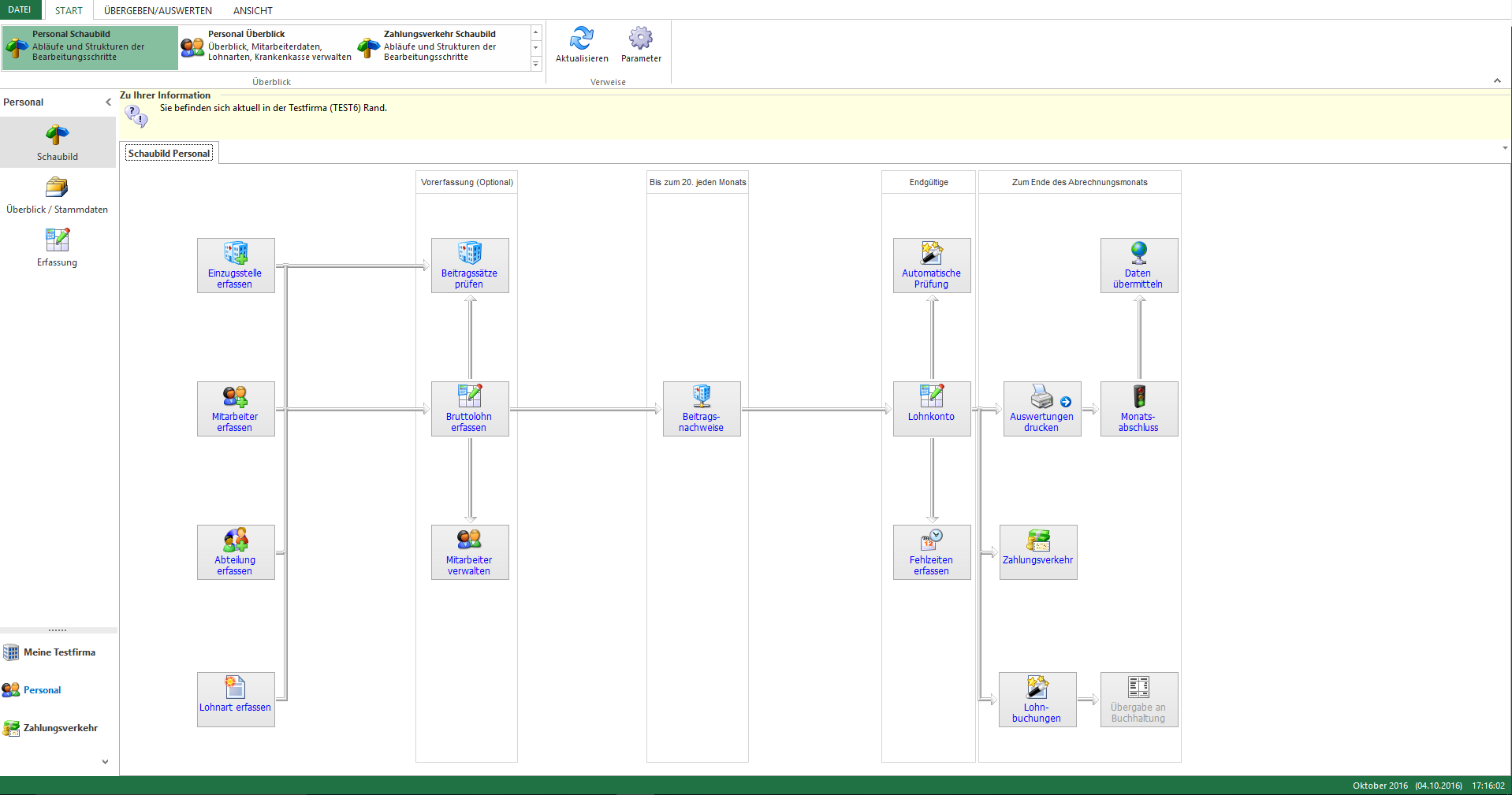Screen dimensions: 1512x795
Task: Click the Fehlzeiten erfassen icon
Action: click(x=931, y=540)
